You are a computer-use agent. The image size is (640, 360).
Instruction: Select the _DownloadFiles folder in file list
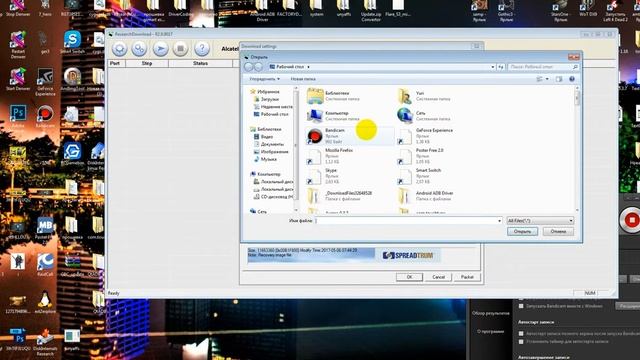(341, 196)
